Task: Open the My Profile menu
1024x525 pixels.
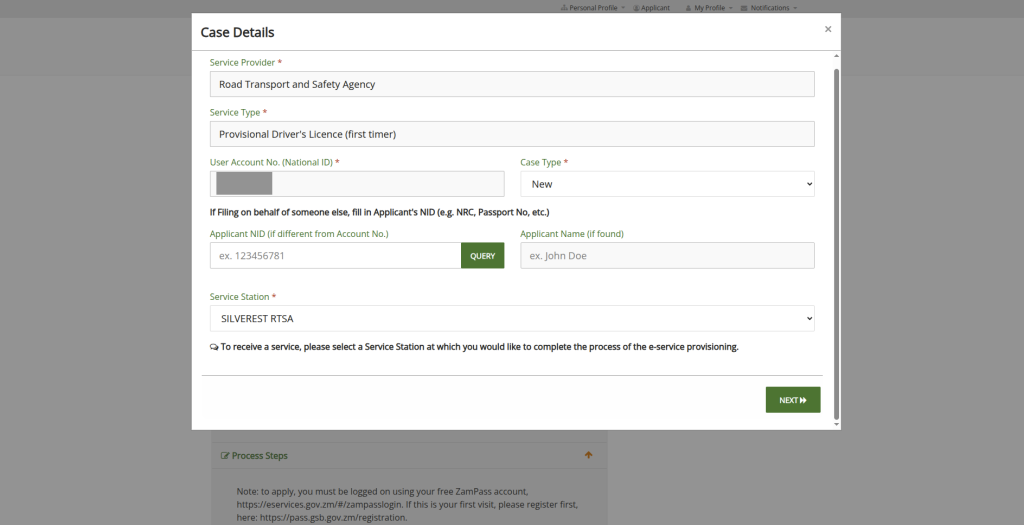Action: [708, 7]
